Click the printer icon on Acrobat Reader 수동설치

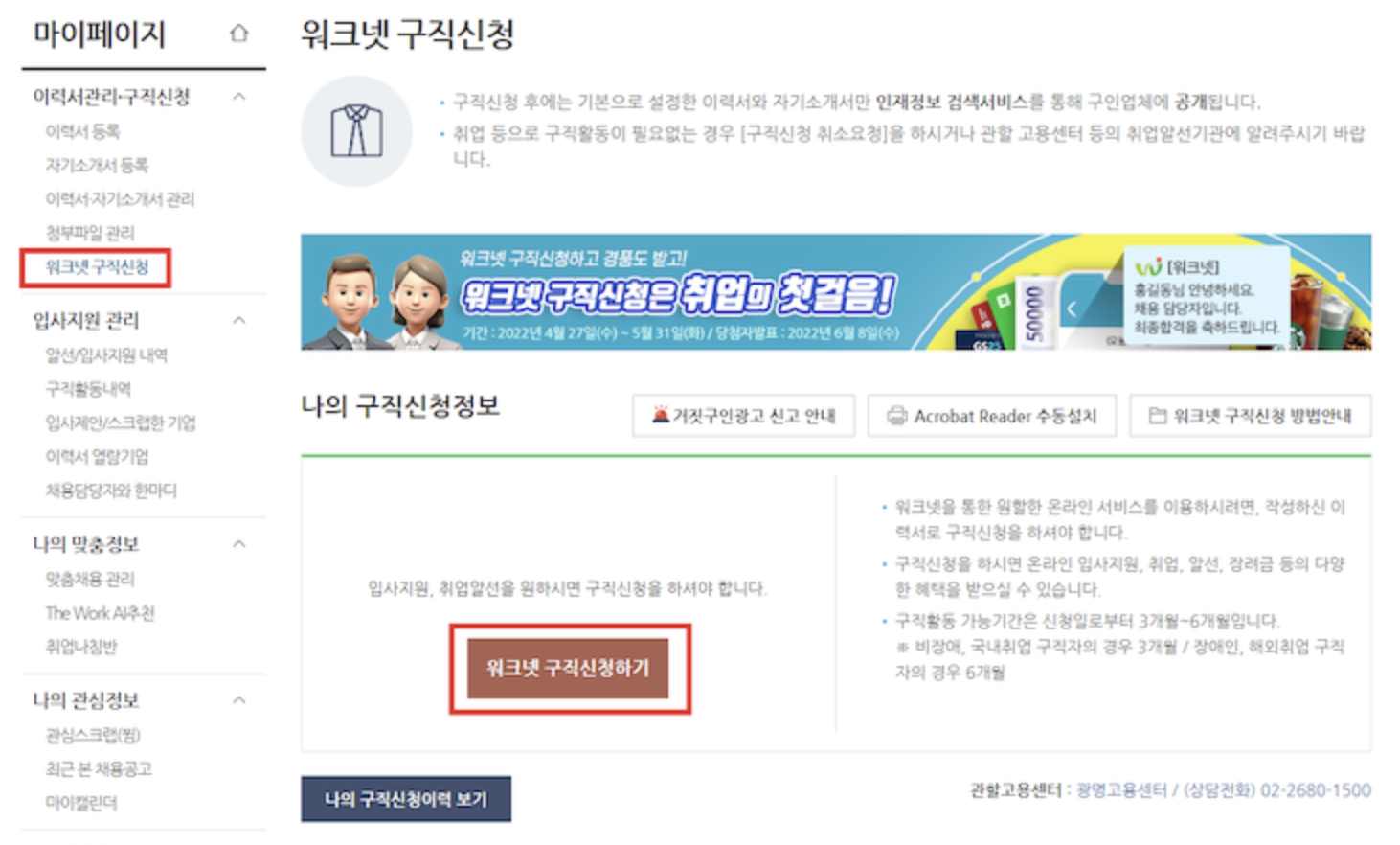tap(896, 416)
